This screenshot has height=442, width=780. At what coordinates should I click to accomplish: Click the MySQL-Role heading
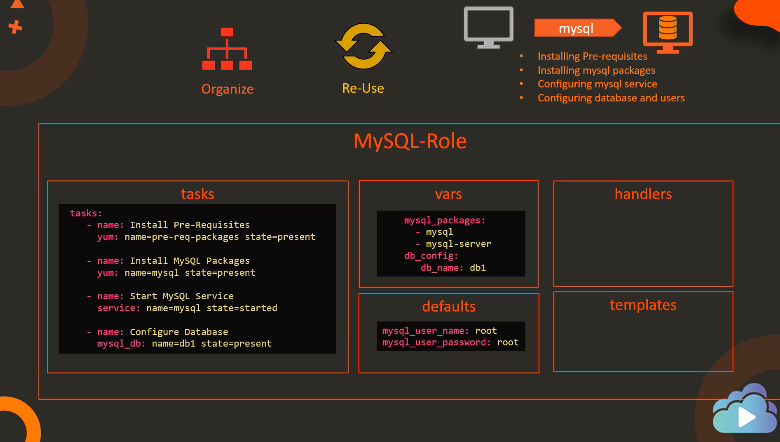[x=410, y=141]
